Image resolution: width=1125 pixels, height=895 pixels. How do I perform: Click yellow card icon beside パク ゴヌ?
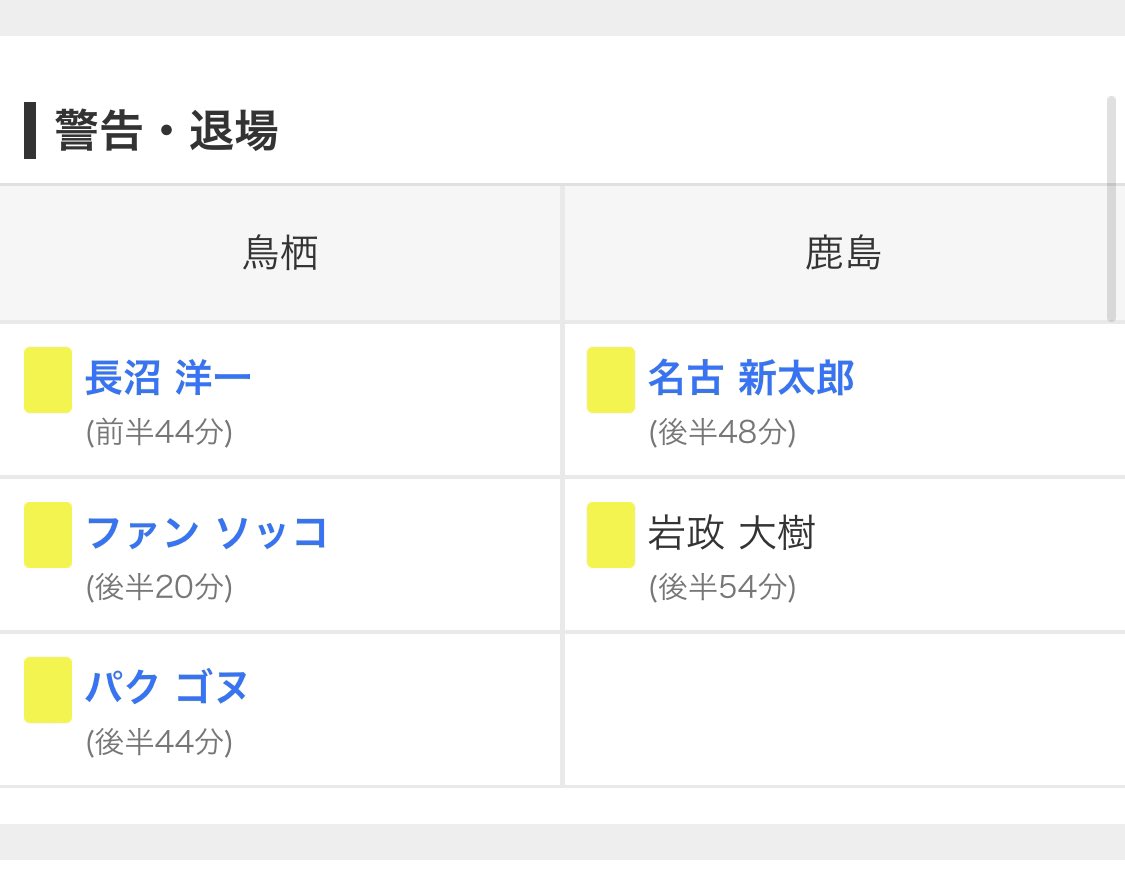pos(48,690)
